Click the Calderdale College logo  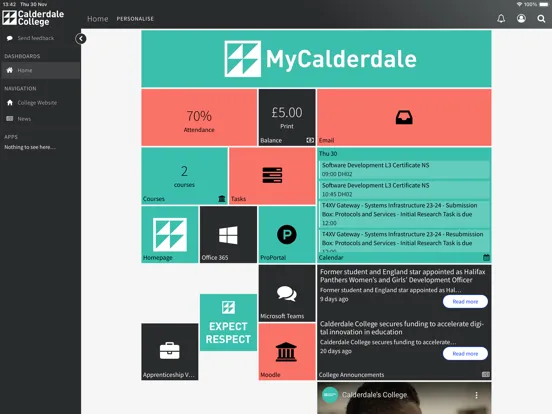coord(33,18)
